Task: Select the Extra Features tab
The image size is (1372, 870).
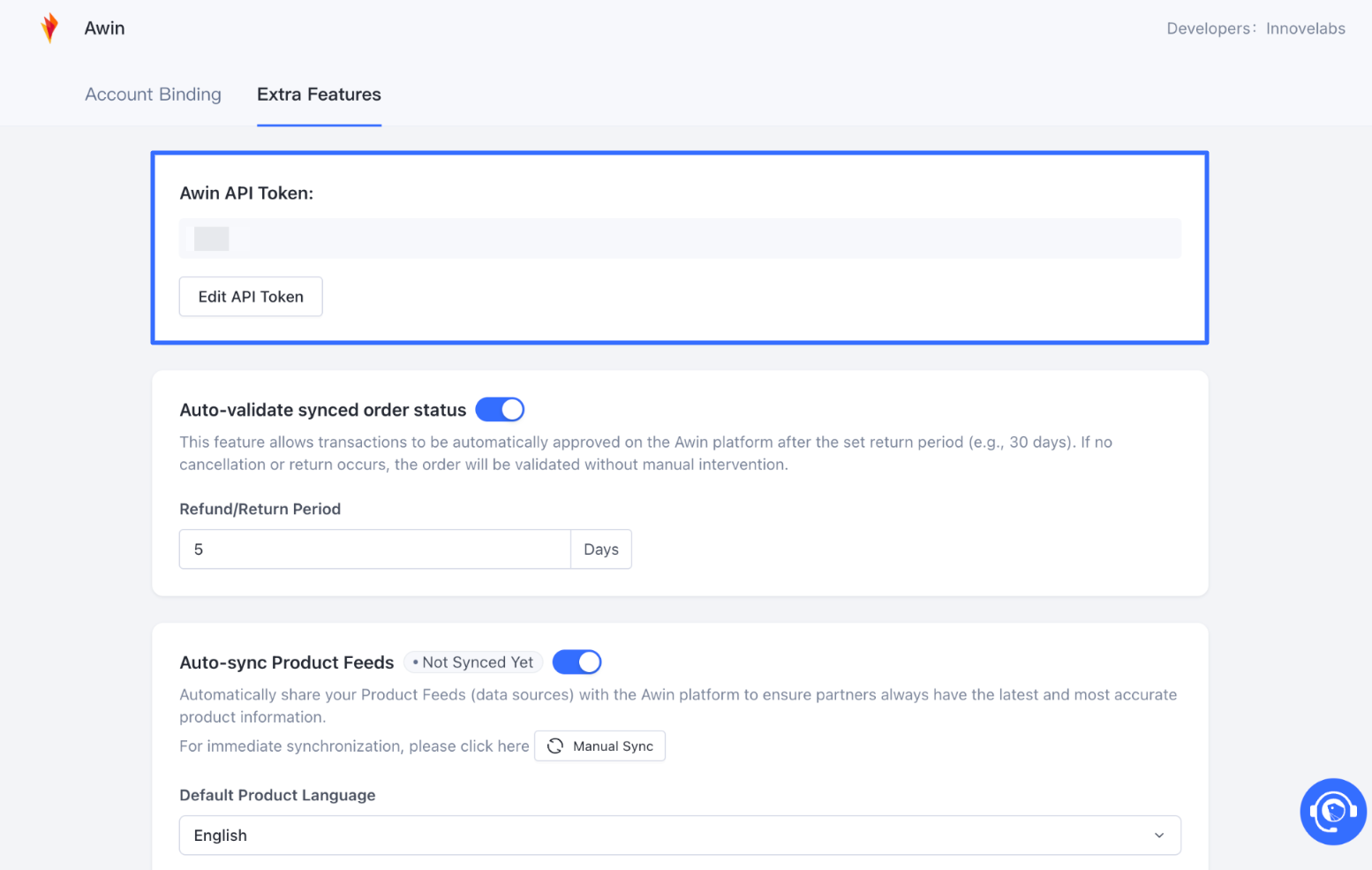Action: click(x=319, y=95)
